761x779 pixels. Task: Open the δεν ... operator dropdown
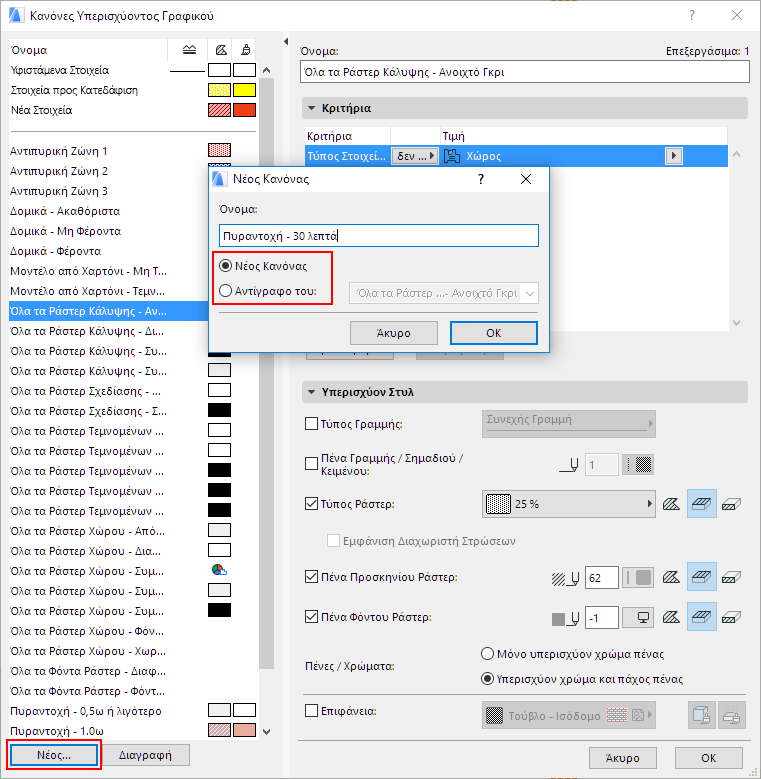(415, 156)
